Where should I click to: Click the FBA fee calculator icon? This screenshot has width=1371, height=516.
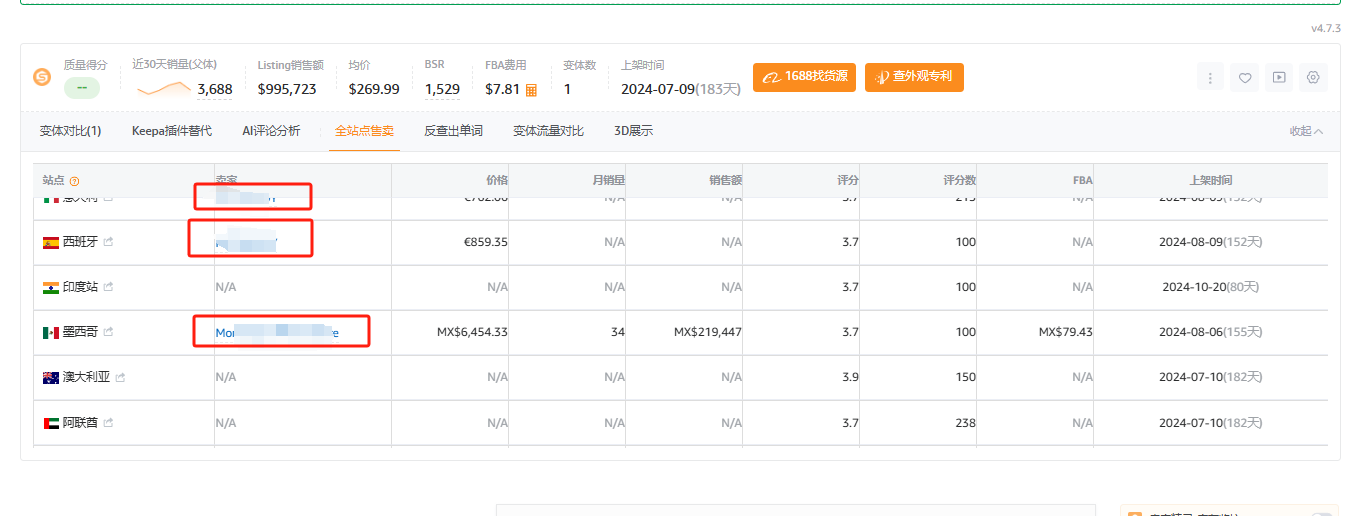point(531,90)
